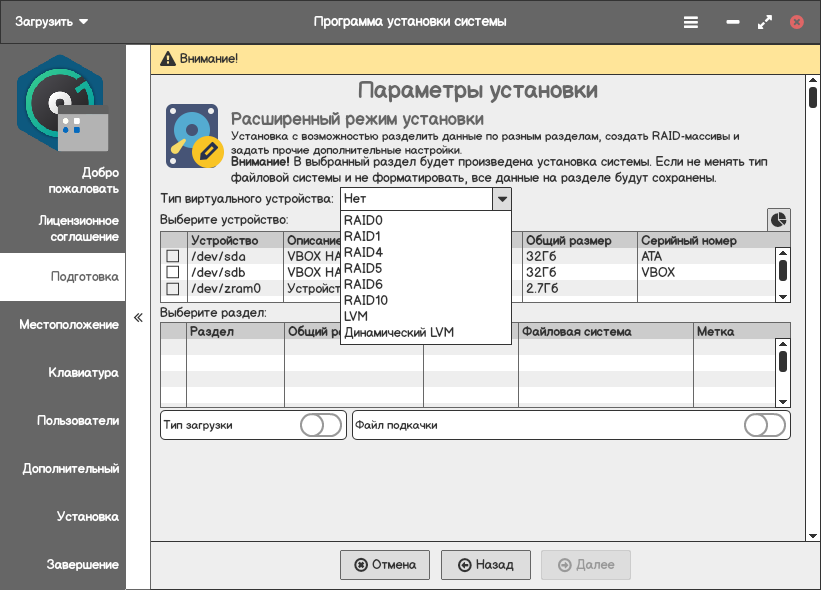Image resolution: width=821 pixels, height=590 pixels.
Task: Select RAID1 from the list
Action: [x=426, y=236]
